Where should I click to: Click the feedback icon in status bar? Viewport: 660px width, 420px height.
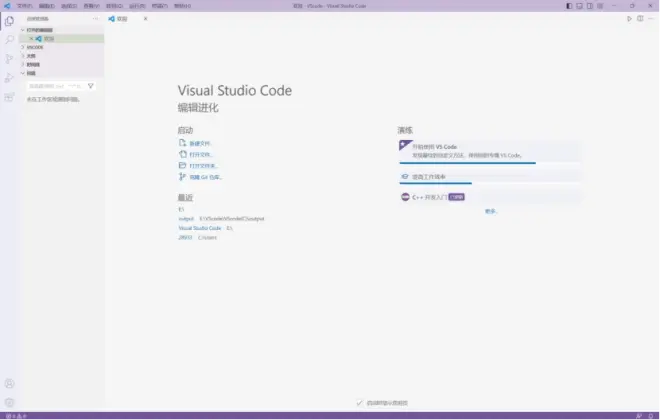pyautogui.click(x=639, y=416)
